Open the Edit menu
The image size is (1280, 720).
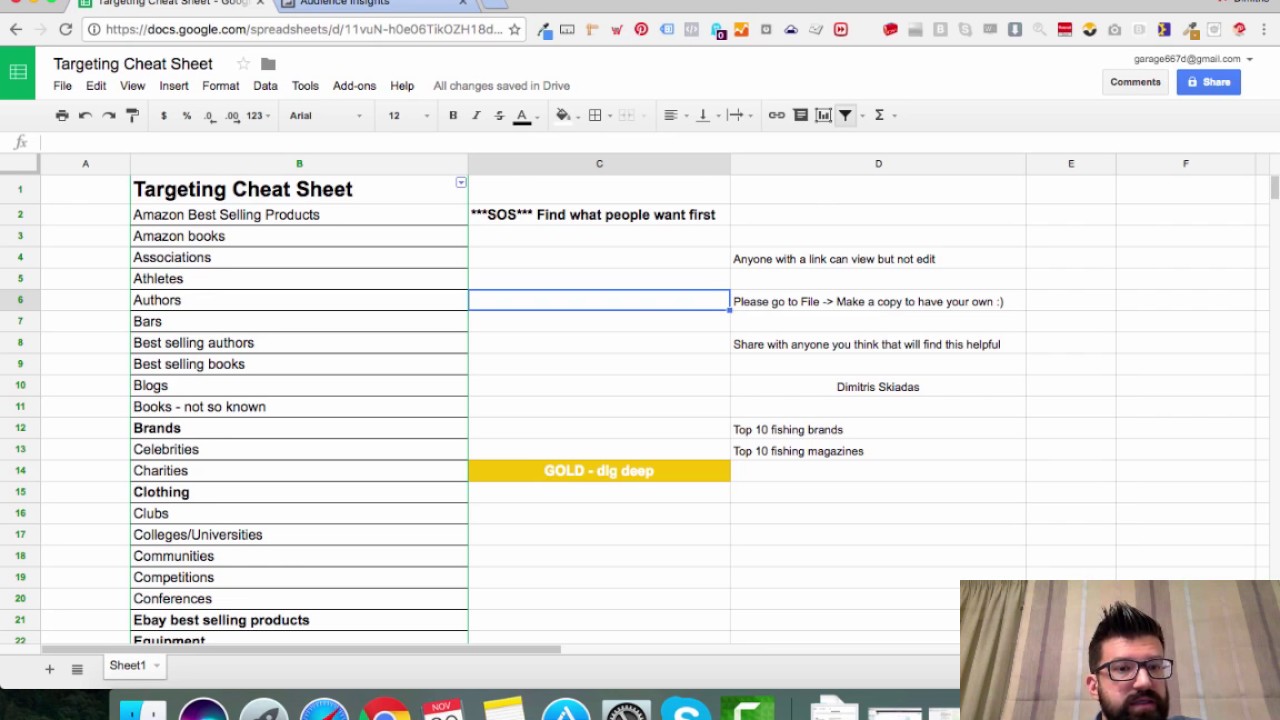tap(96, 86)
